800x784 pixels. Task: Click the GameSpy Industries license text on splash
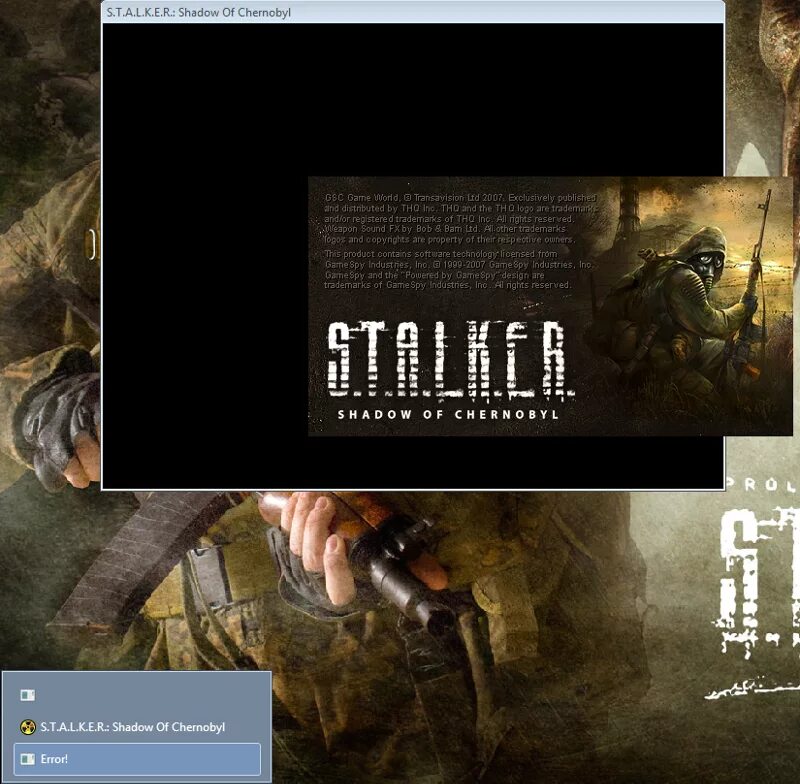click(x=458, y=269)
